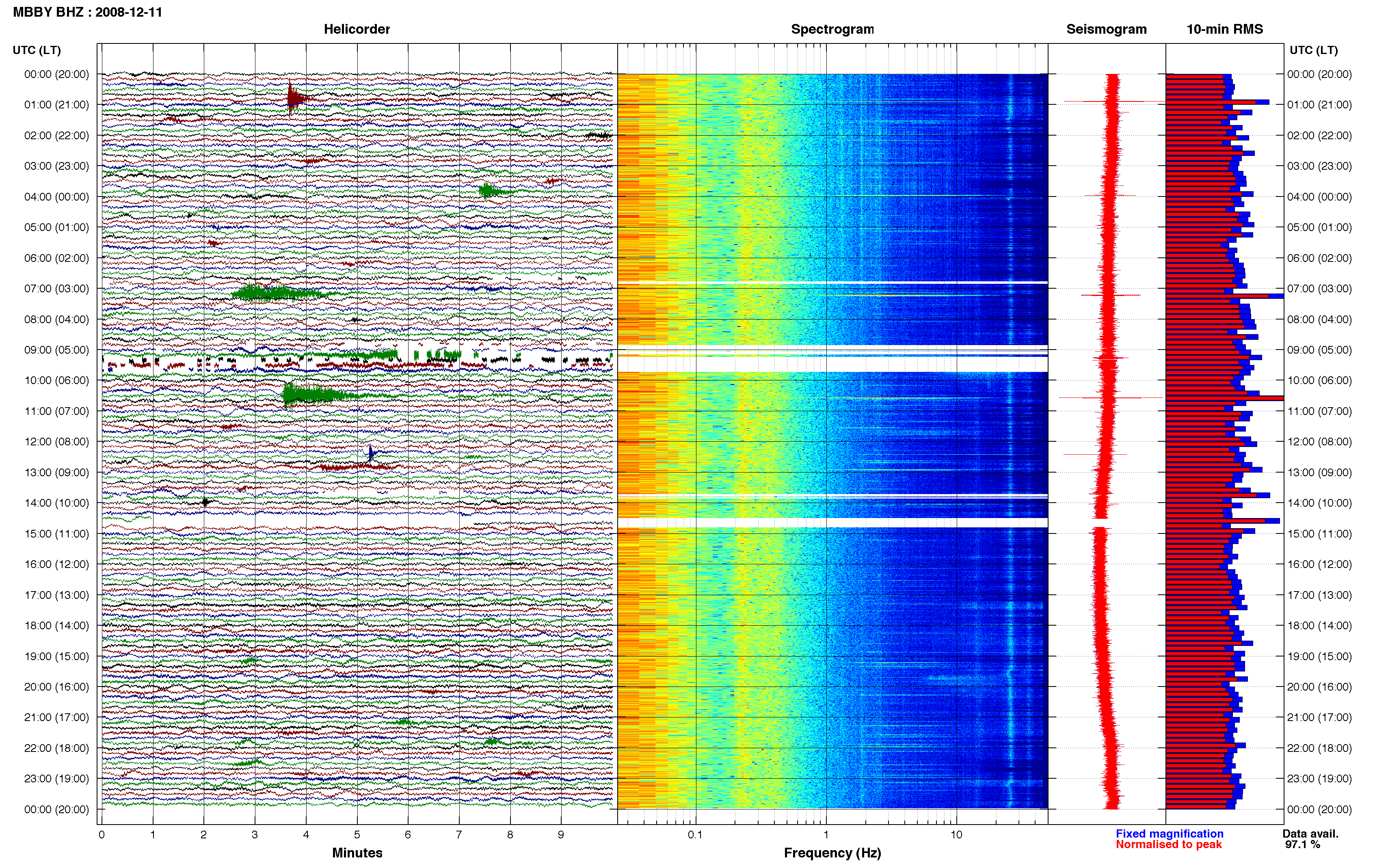Click the 0 tick on the Minutes axis
1388x868 pixels.
pyautogui.click(x=102, y=835)
